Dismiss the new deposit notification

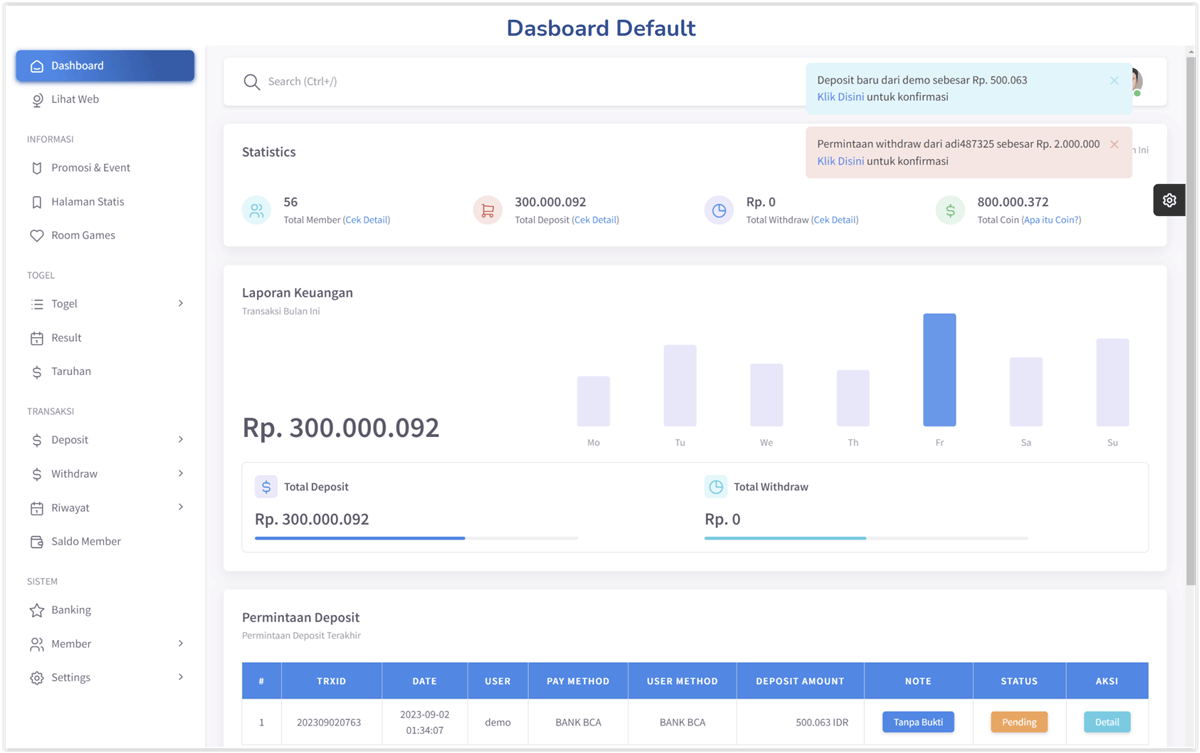[x=1114, y=81]
